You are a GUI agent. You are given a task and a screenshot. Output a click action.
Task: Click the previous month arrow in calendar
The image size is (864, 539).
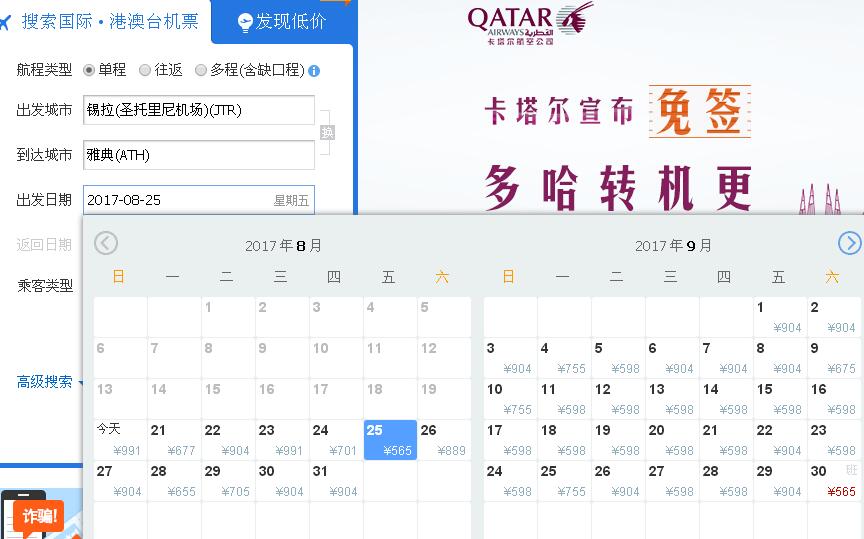point(106,243)
